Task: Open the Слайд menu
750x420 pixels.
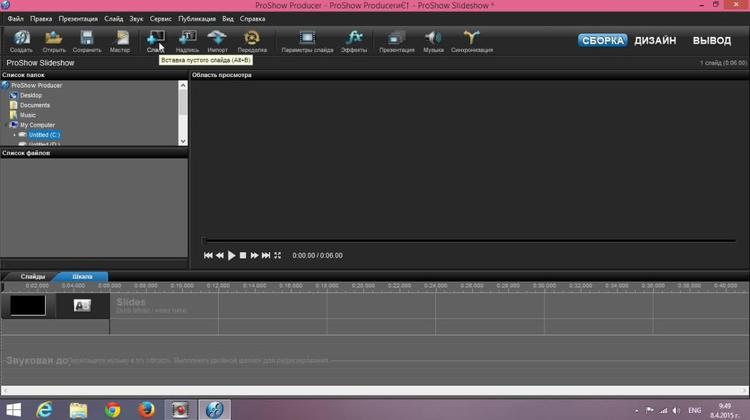Action: (x=114, y=19)
